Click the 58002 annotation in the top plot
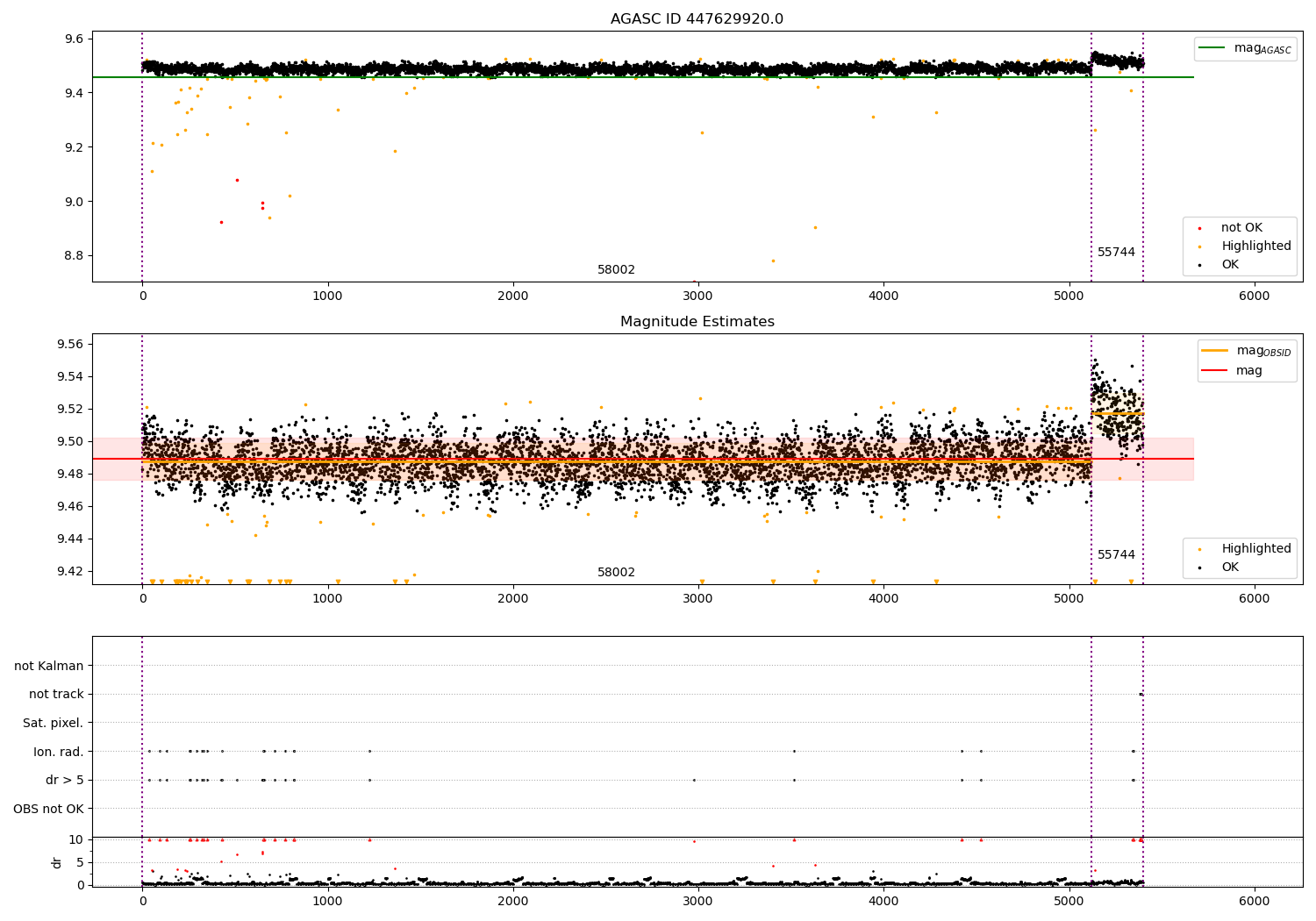The image size is (1316, 921). click(616, 269)
